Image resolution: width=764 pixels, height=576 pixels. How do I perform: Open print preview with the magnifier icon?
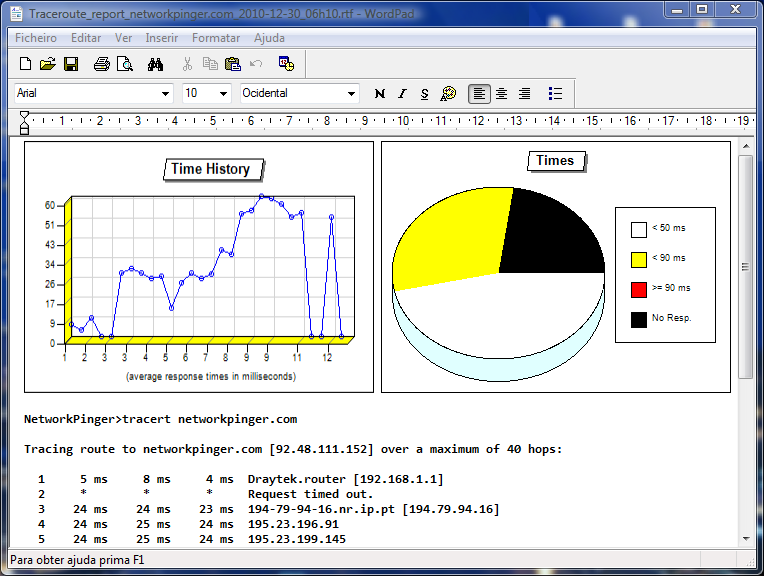point(125,64)
